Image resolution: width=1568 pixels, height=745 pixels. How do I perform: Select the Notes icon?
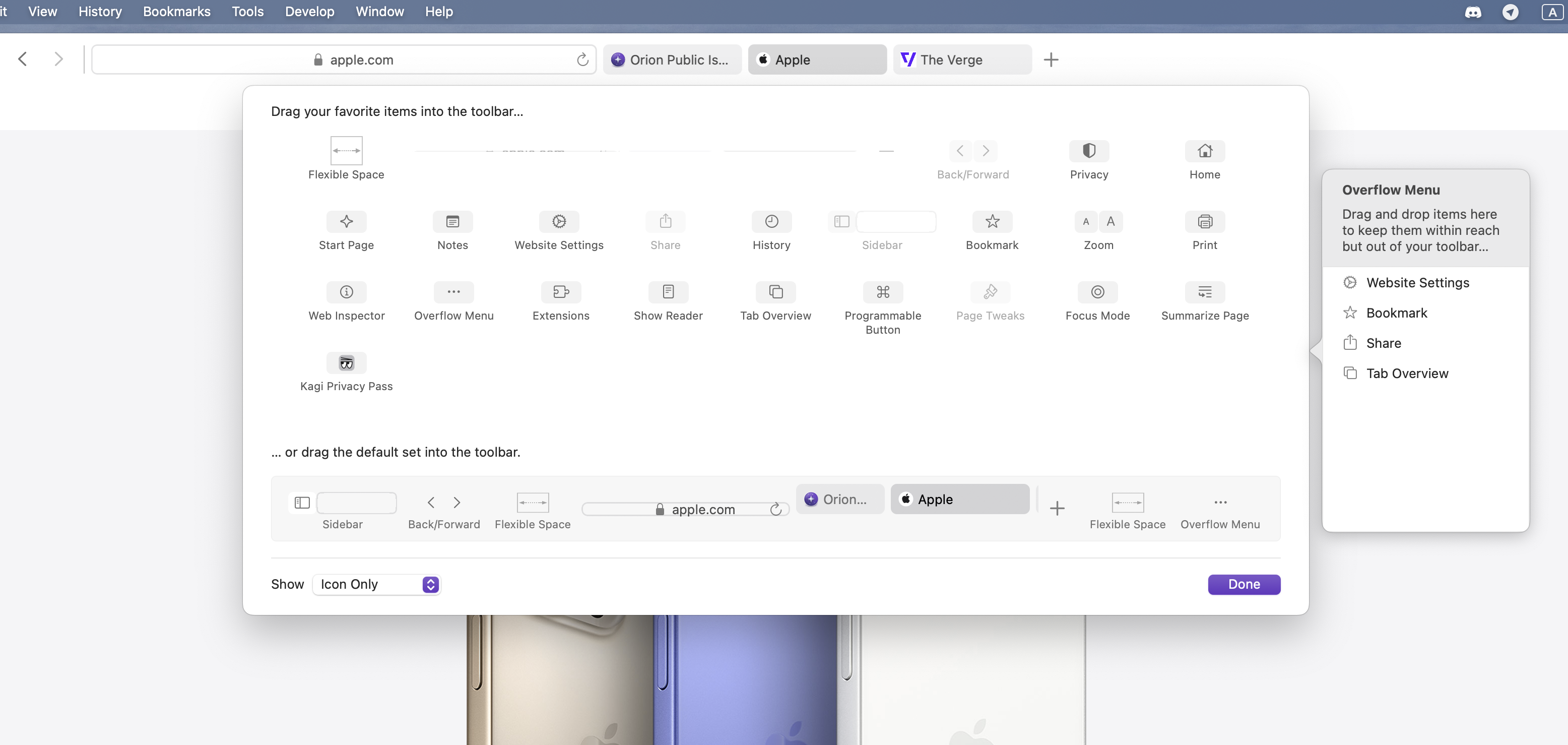[x=452, y=221]
